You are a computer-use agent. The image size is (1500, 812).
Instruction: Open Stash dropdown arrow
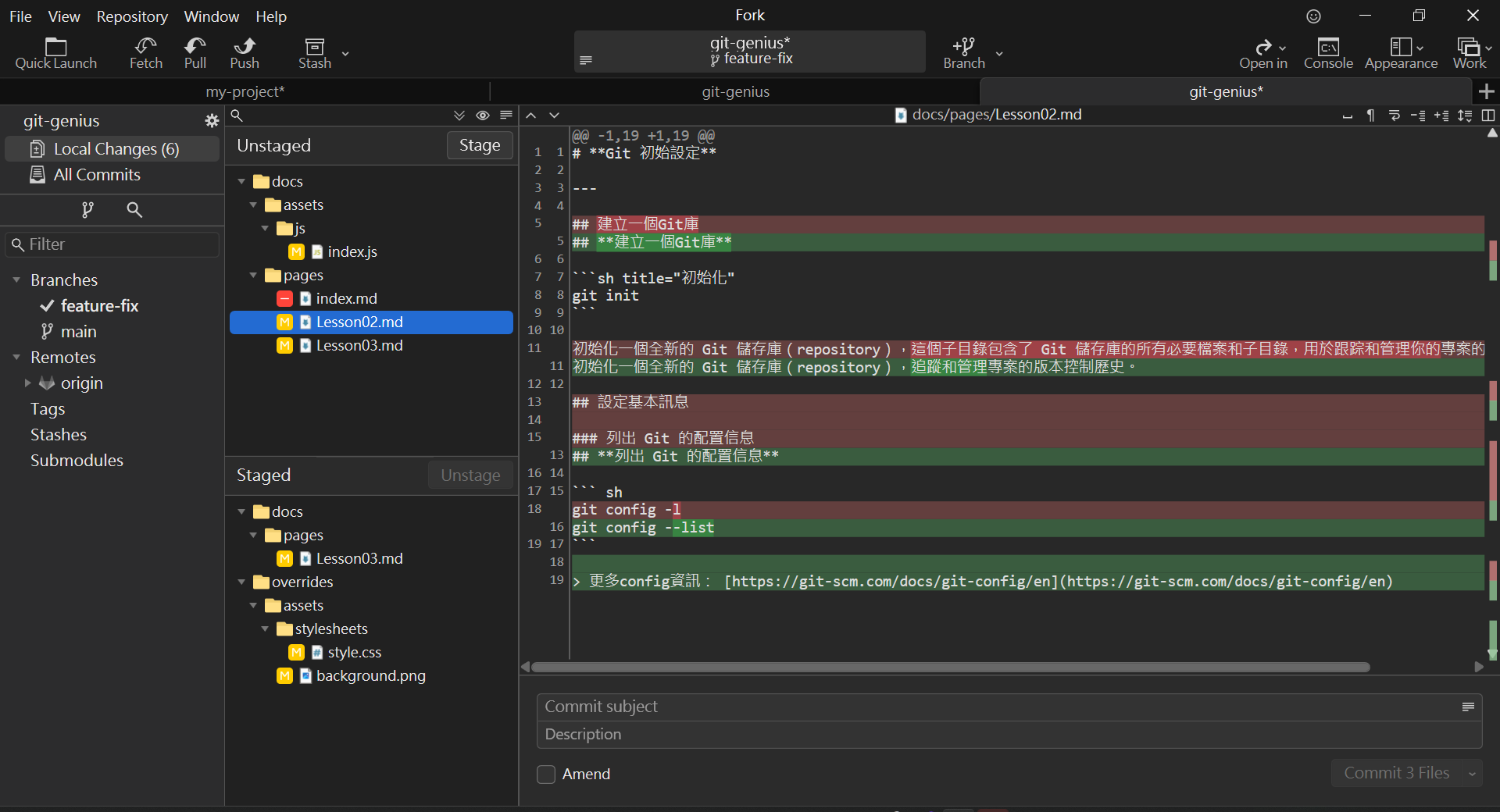click(345, 53)
